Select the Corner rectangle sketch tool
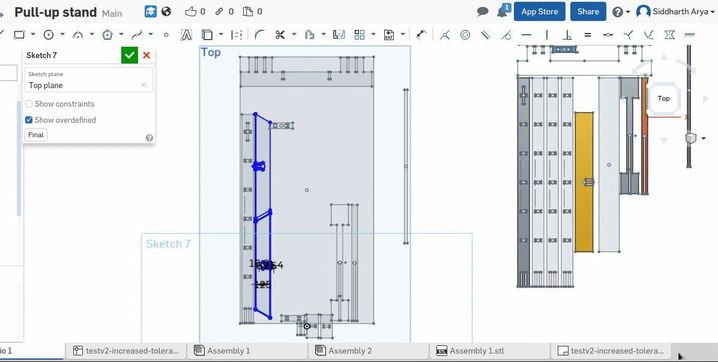Screen dimensions: 718x362 pos(19,35)
